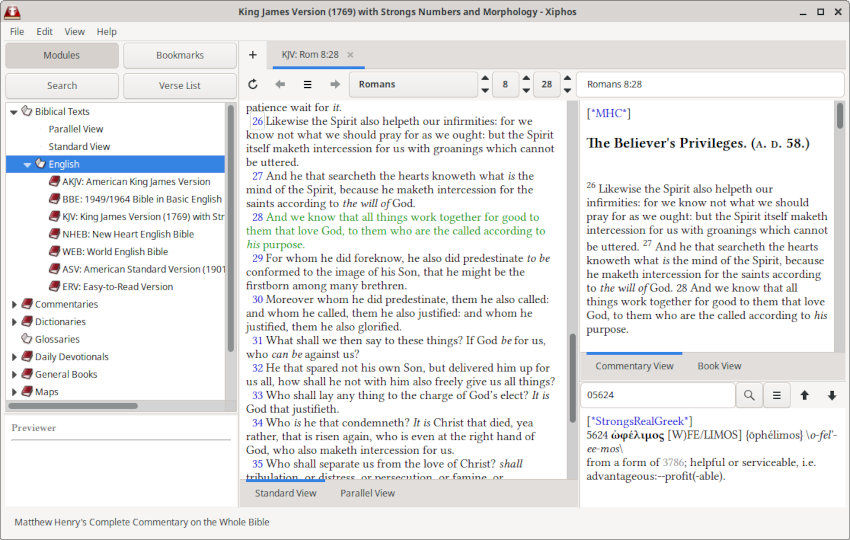This screenshot has height=540, width=850.
Task: Select WEB: World English Bible module
Action: [x=115, y=252]
